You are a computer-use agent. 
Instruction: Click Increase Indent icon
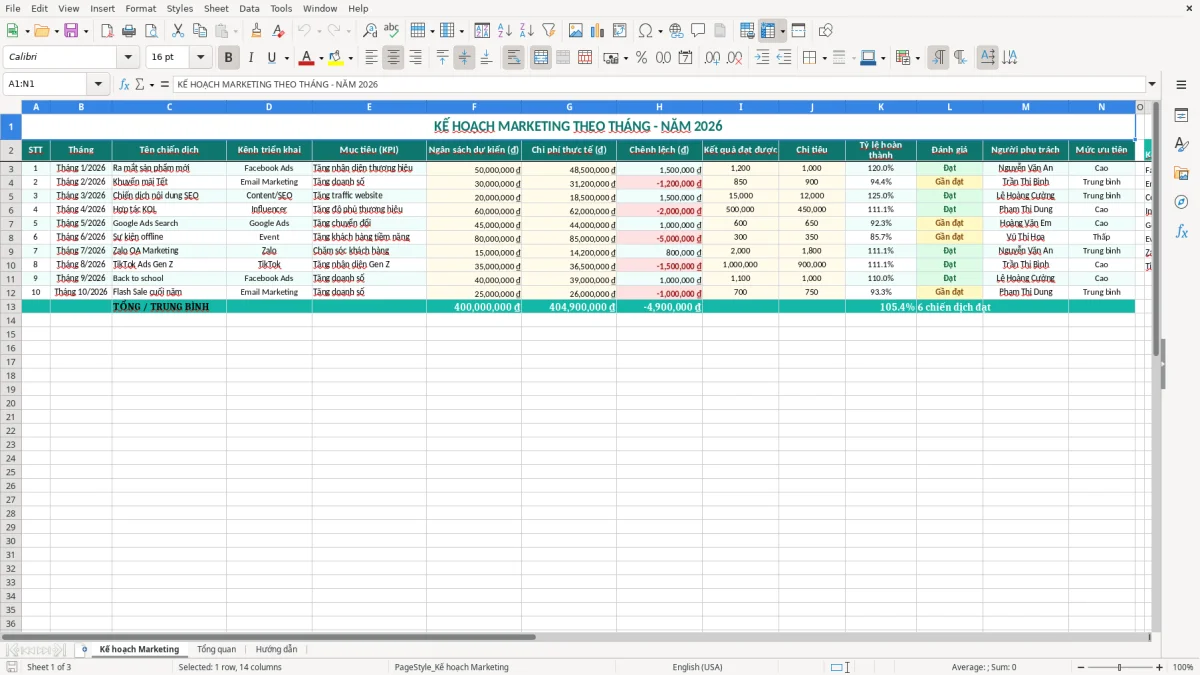pyautogui.click(x=762, y=58)
